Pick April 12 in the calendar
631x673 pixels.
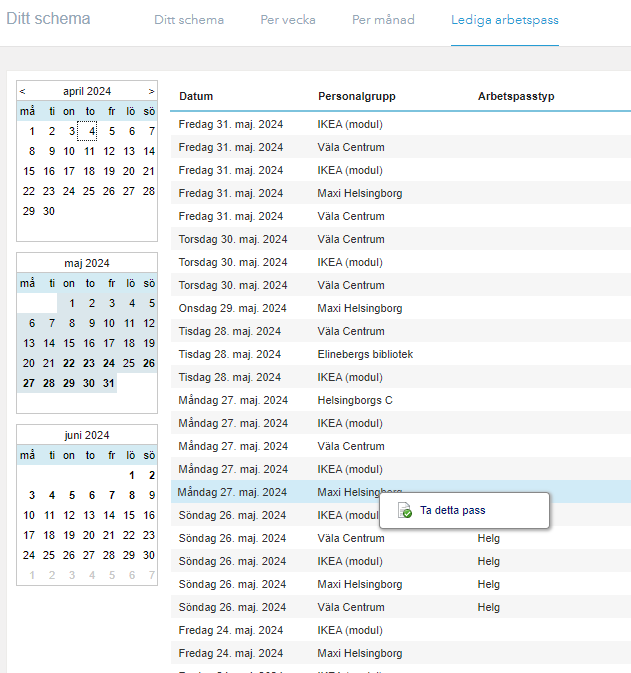coord(109,152)
